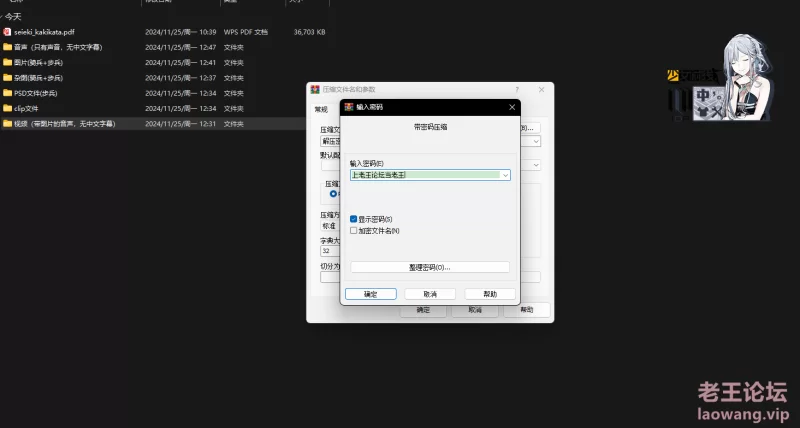Click the 12:41 modified date cell
Screen dimensions: 800x428
pyautogui.click(x=181, y=62)
